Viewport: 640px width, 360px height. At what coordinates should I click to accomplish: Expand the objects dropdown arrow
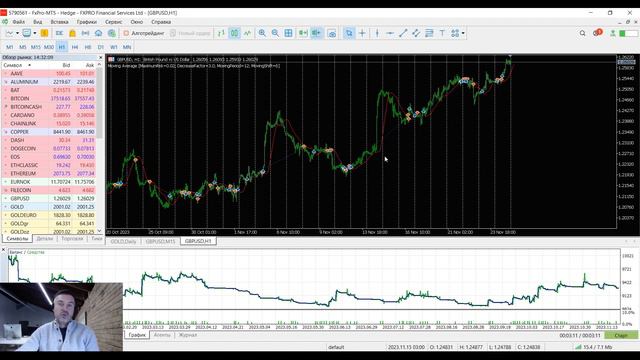(463, 33)
